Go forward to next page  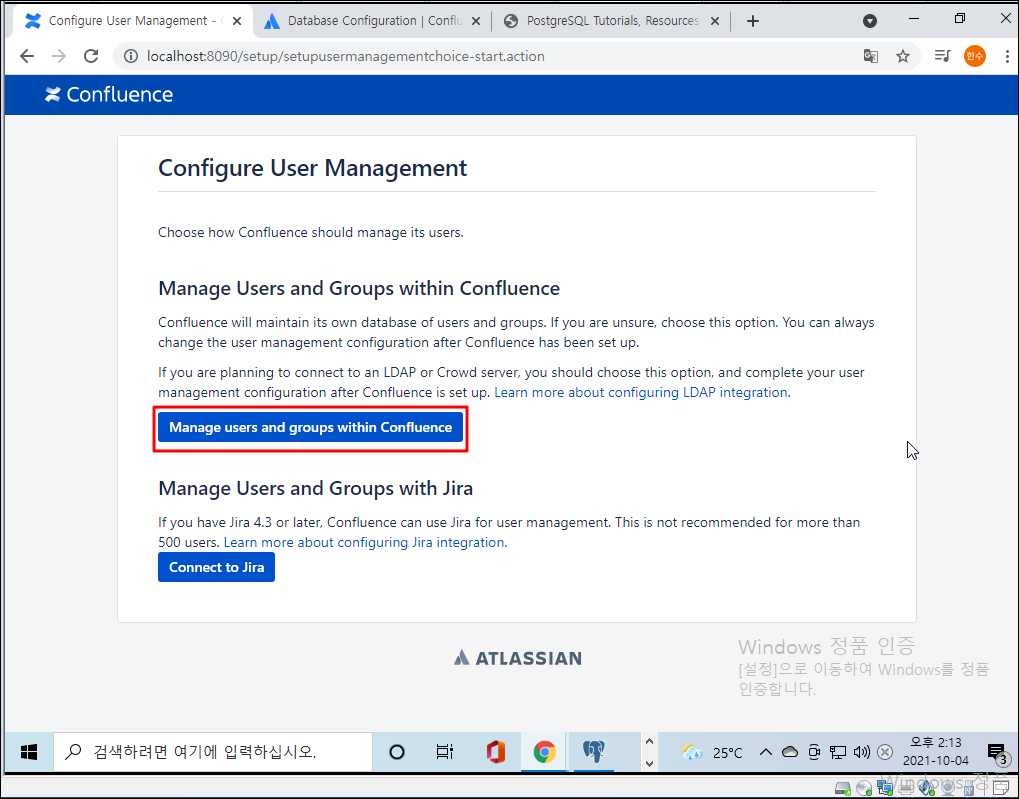pyautogui.click(x=59, y=57)
